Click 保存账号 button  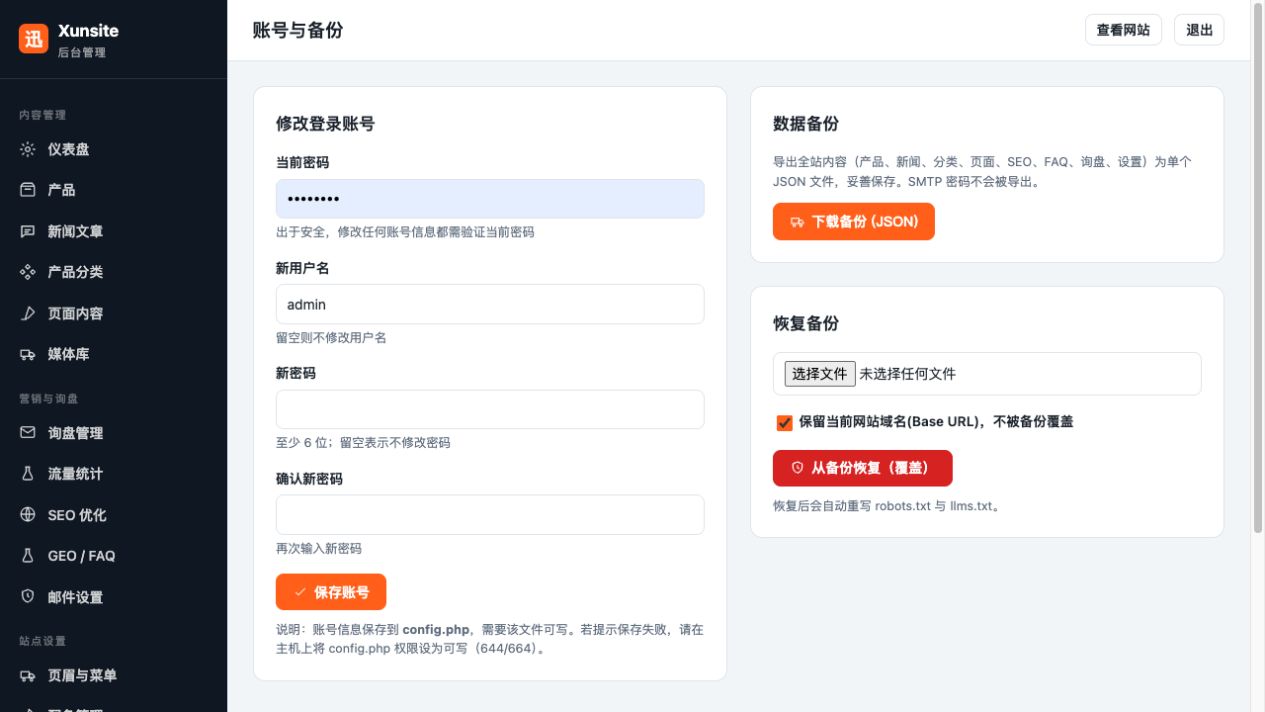tap(331, 592)
